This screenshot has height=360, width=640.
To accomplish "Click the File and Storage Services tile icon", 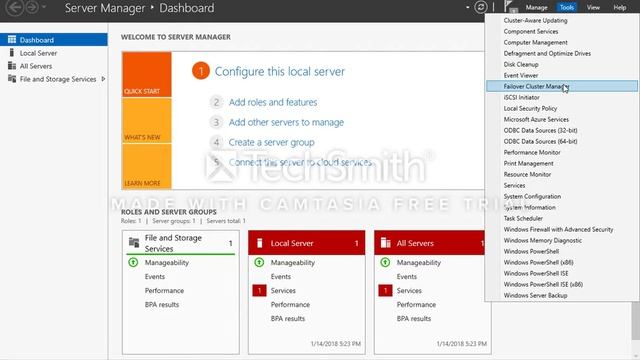I will [x=134, y=242].
